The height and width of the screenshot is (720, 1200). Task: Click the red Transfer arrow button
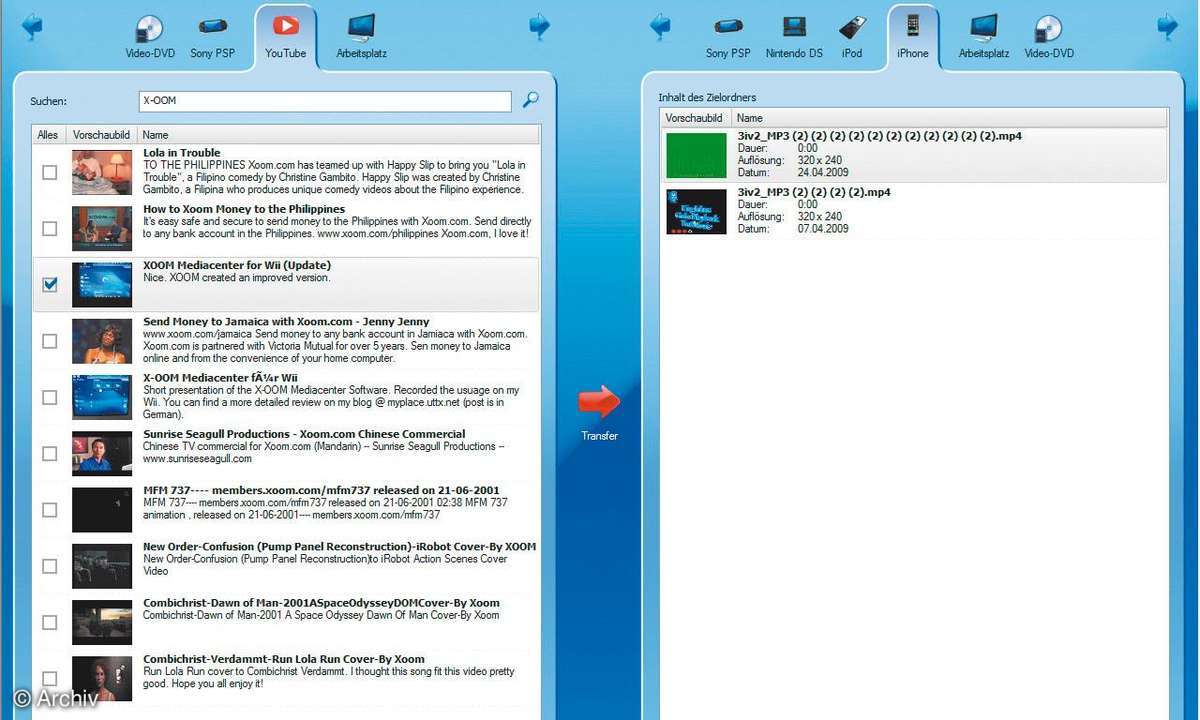pos(599,402)
